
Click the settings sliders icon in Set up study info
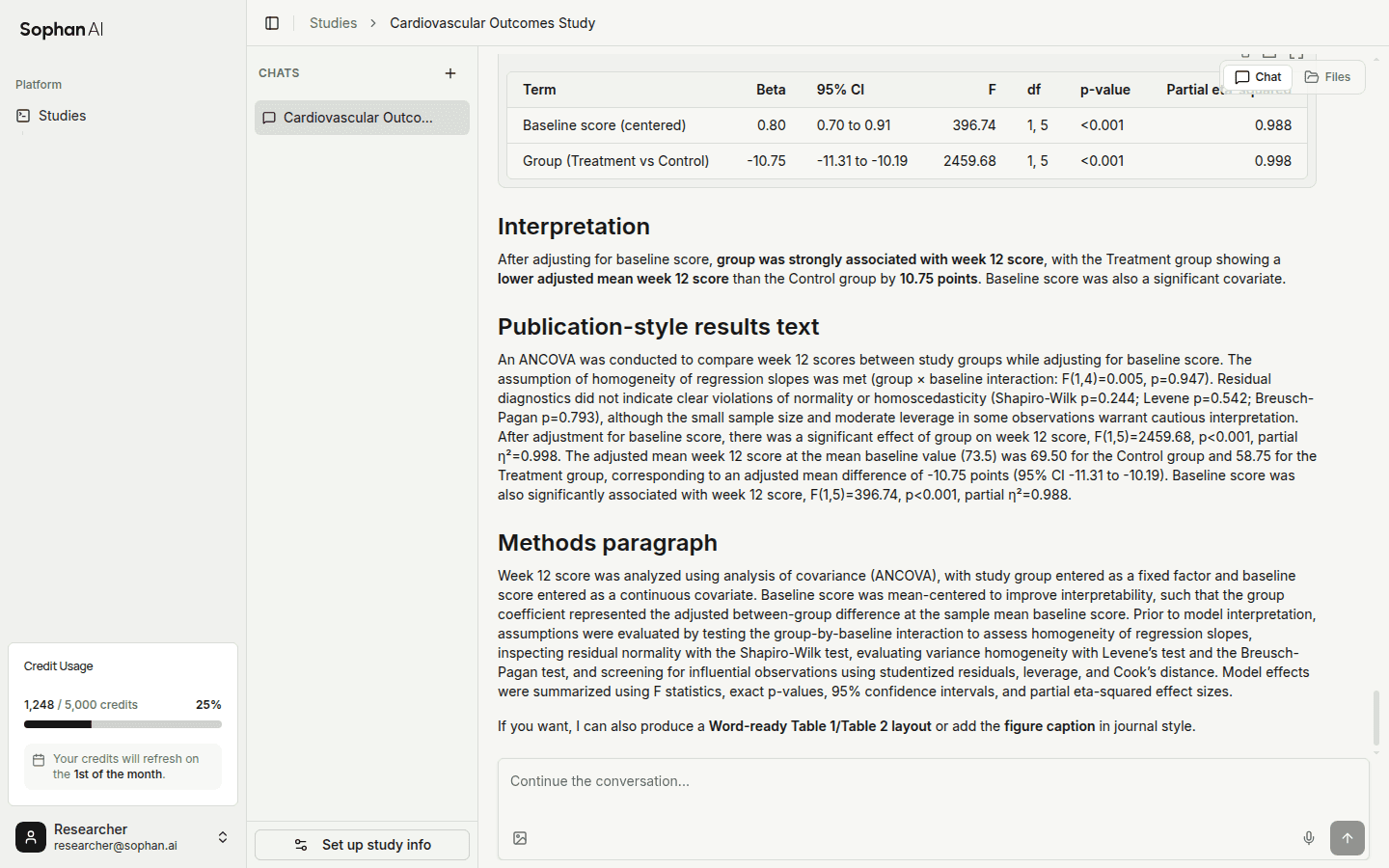[301, 845]
